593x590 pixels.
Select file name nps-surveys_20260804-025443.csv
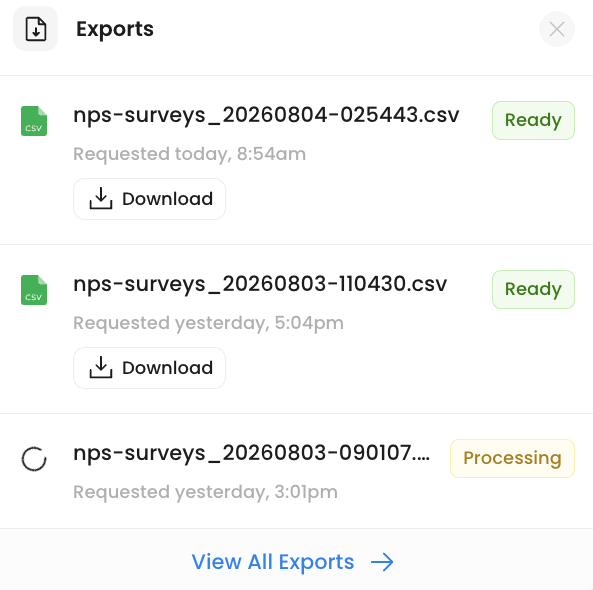click(x=266, y=115)
